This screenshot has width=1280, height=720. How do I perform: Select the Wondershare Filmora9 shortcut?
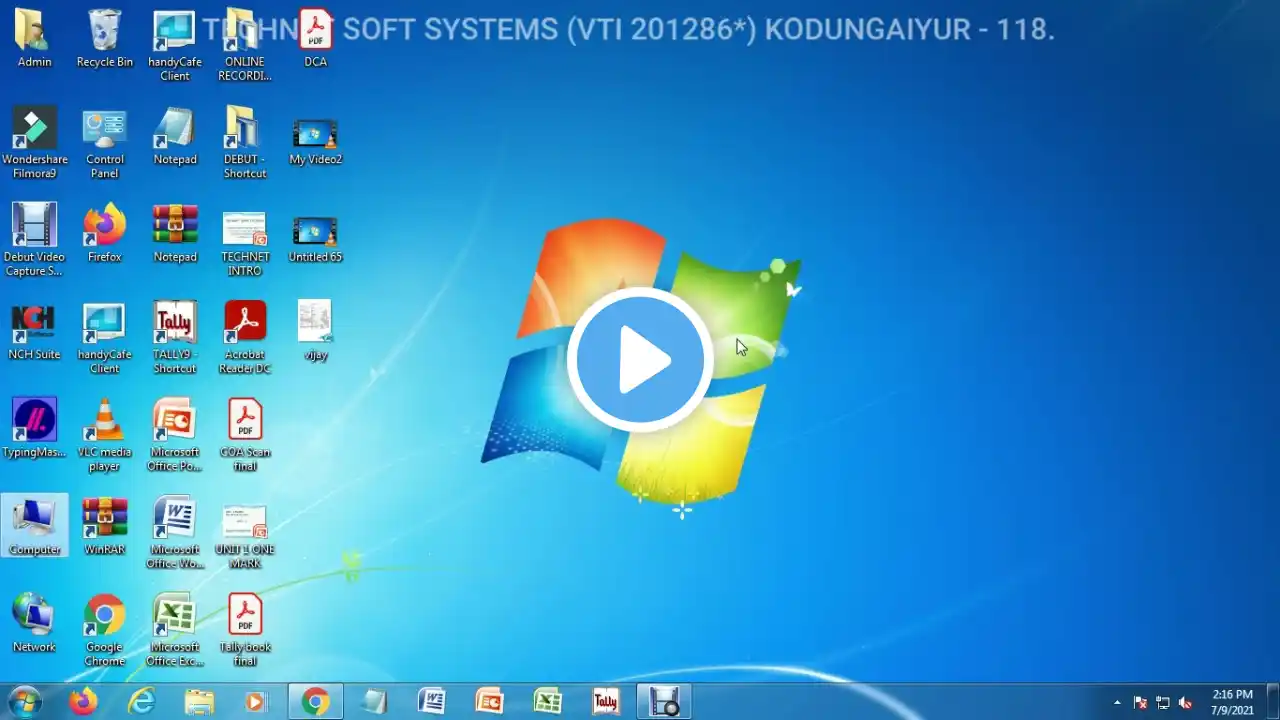pyautogui.click(x=34, y=142)
